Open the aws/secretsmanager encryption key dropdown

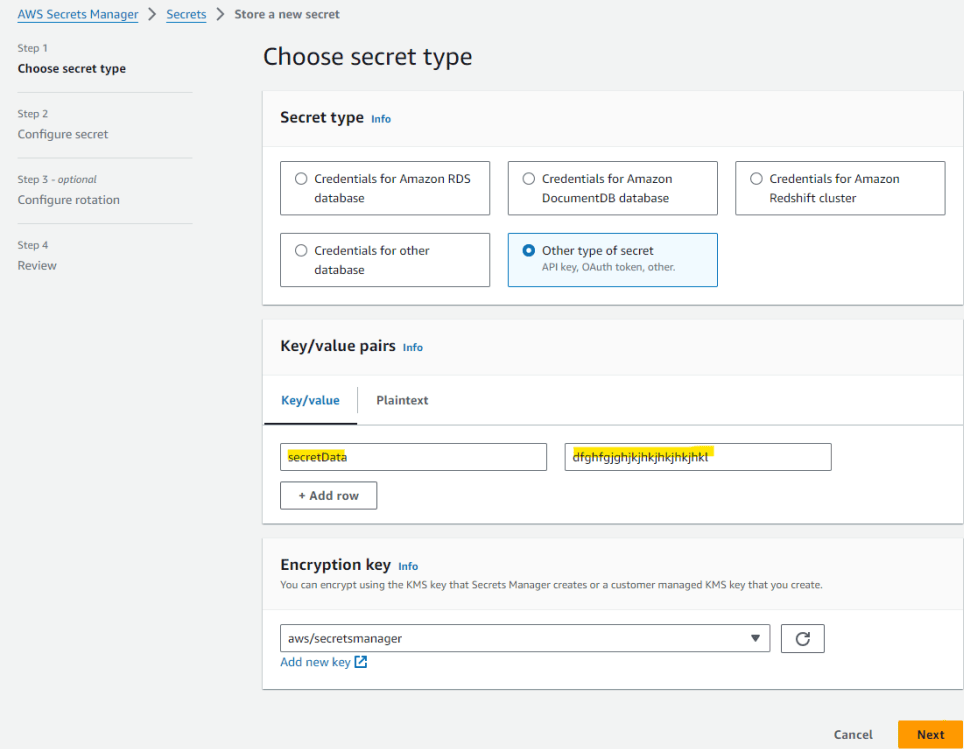[x=525, y=638]
